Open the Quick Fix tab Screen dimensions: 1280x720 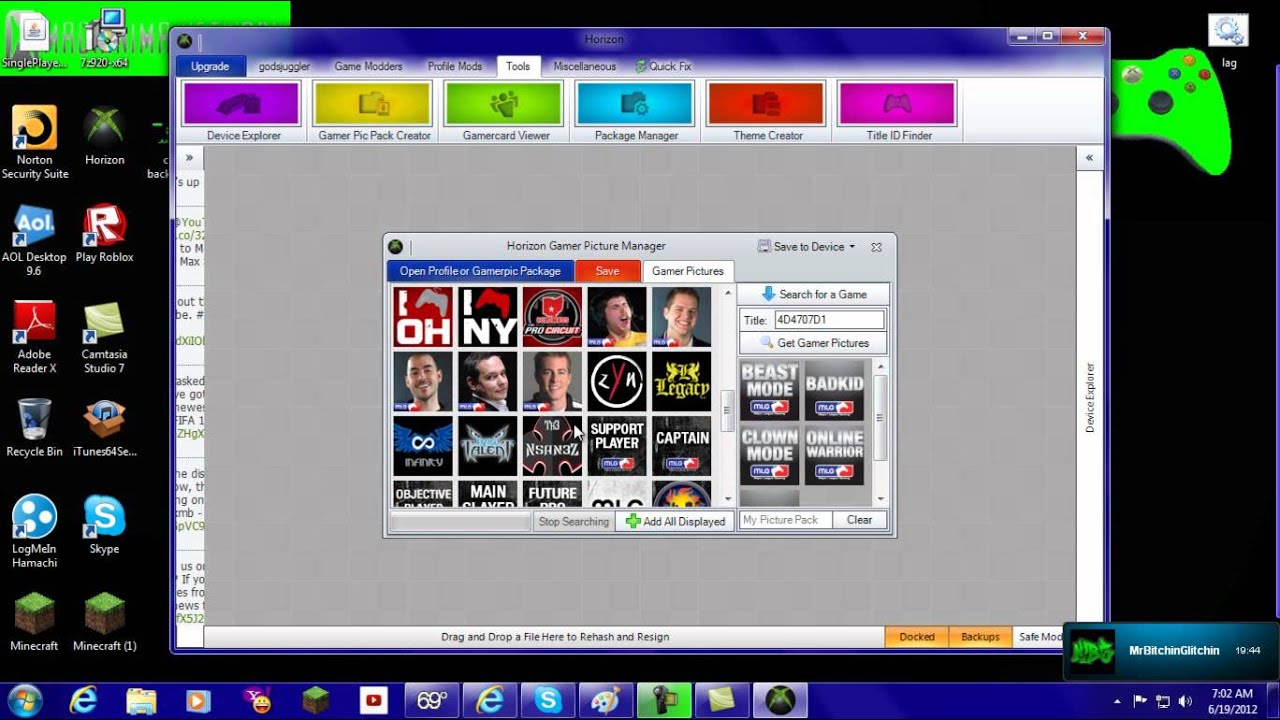click(x=663, y=66)
